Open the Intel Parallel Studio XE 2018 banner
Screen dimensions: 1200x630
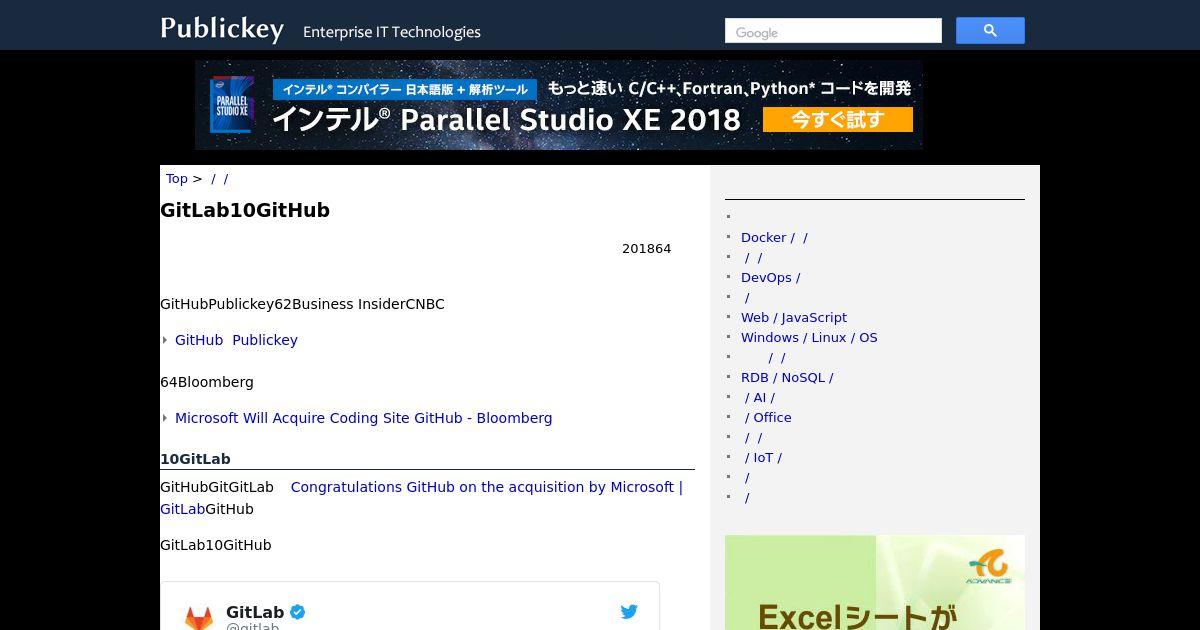click(559, 105)
